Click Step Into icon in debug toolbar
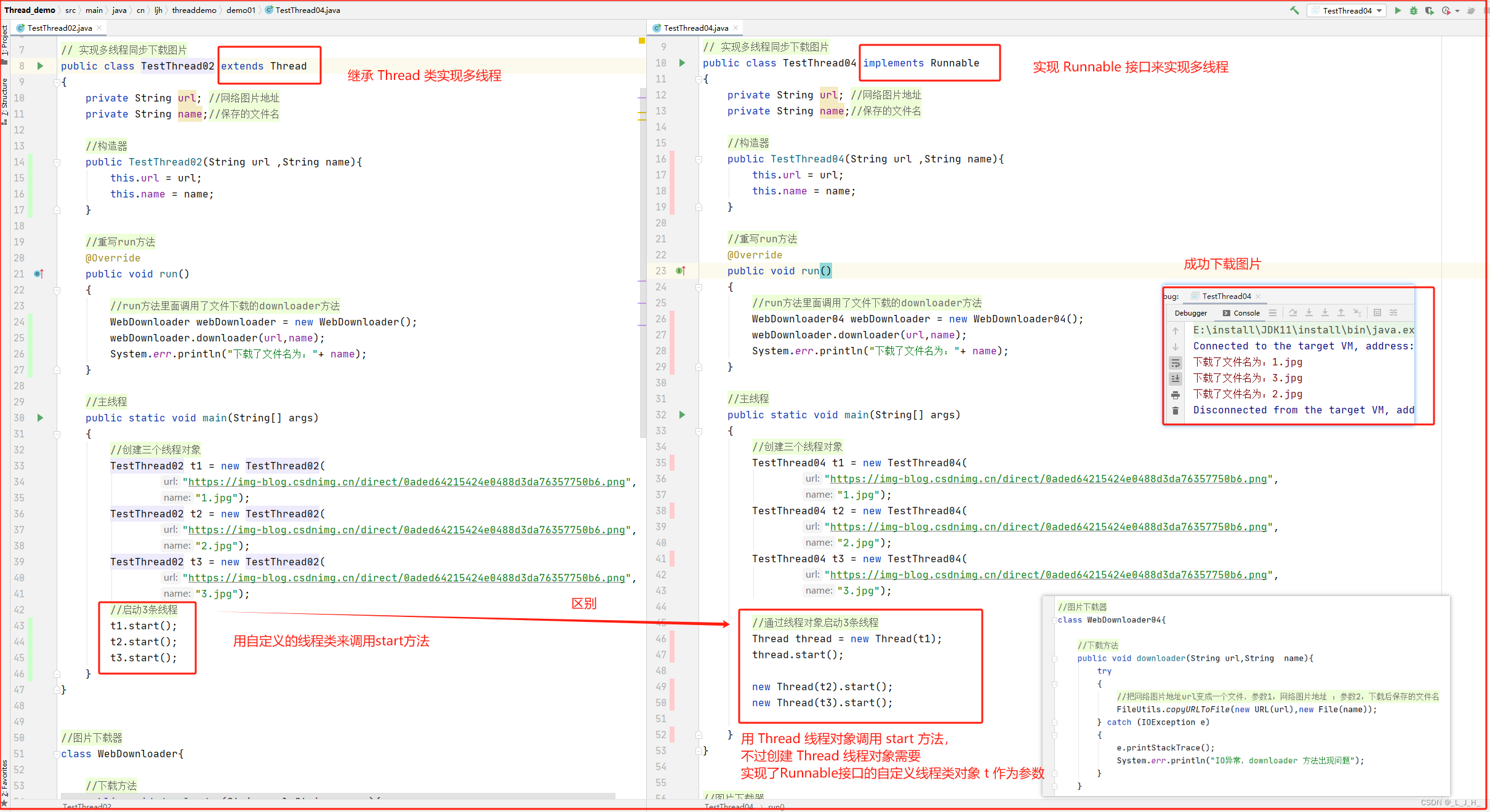Viewport: 1490px width, 812px height. tap(1309, 312)
